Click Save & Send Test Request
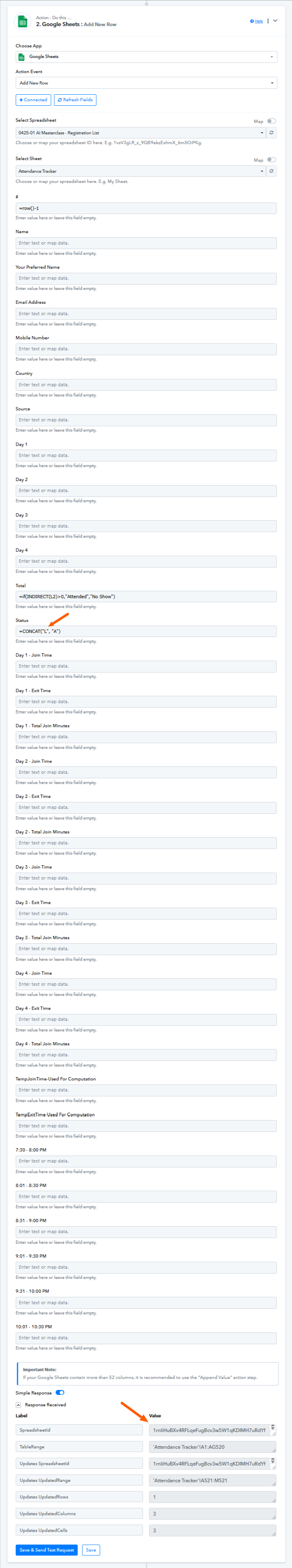Image resolution: width=292 pixels, height=1568 pixels. [47, 1550]
